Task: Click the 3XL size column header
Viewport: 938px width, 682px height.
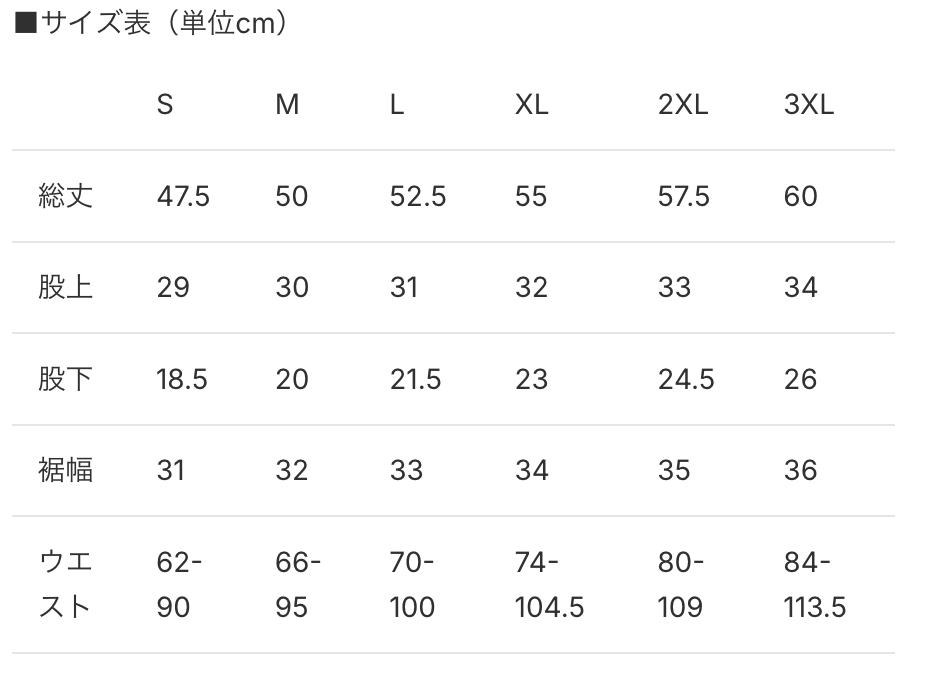Action: [808, 105]
